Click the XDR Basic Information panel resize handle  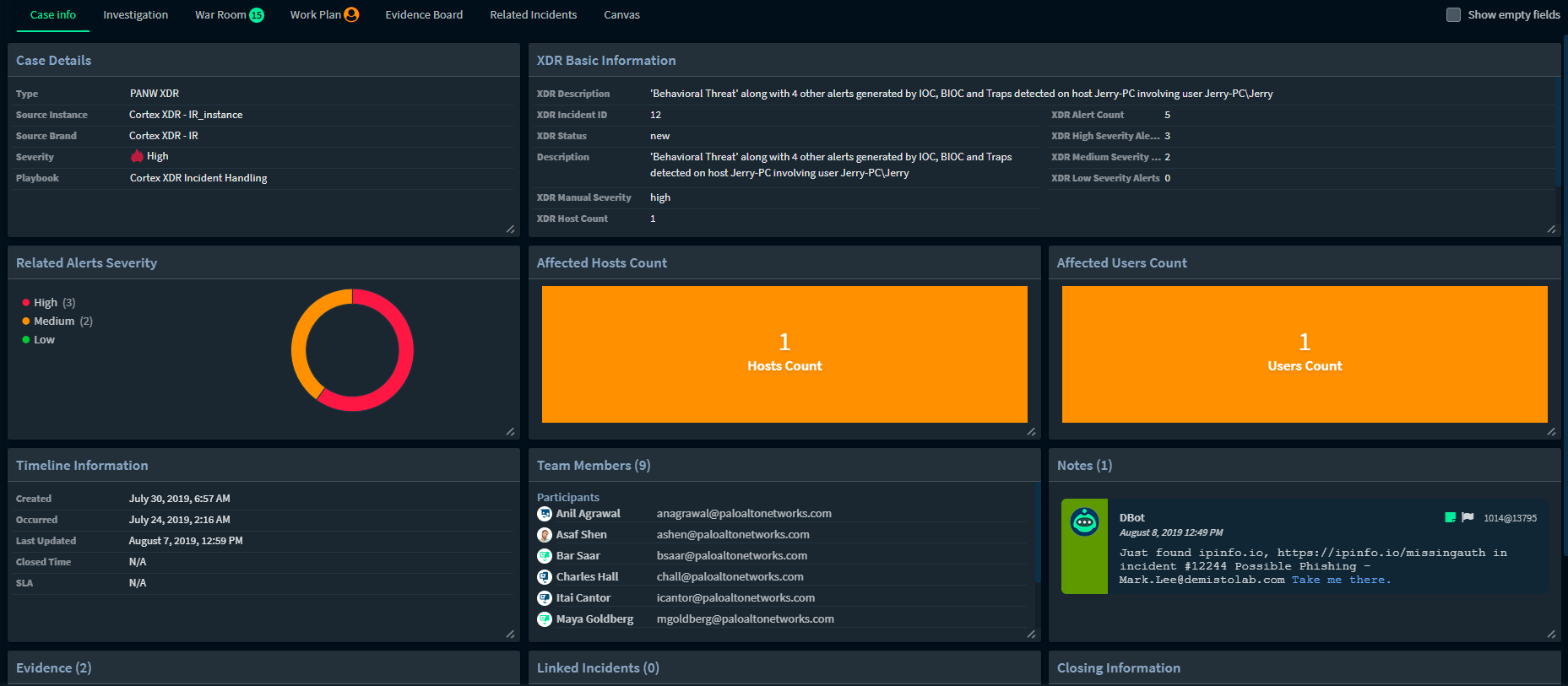[1551, 229]
